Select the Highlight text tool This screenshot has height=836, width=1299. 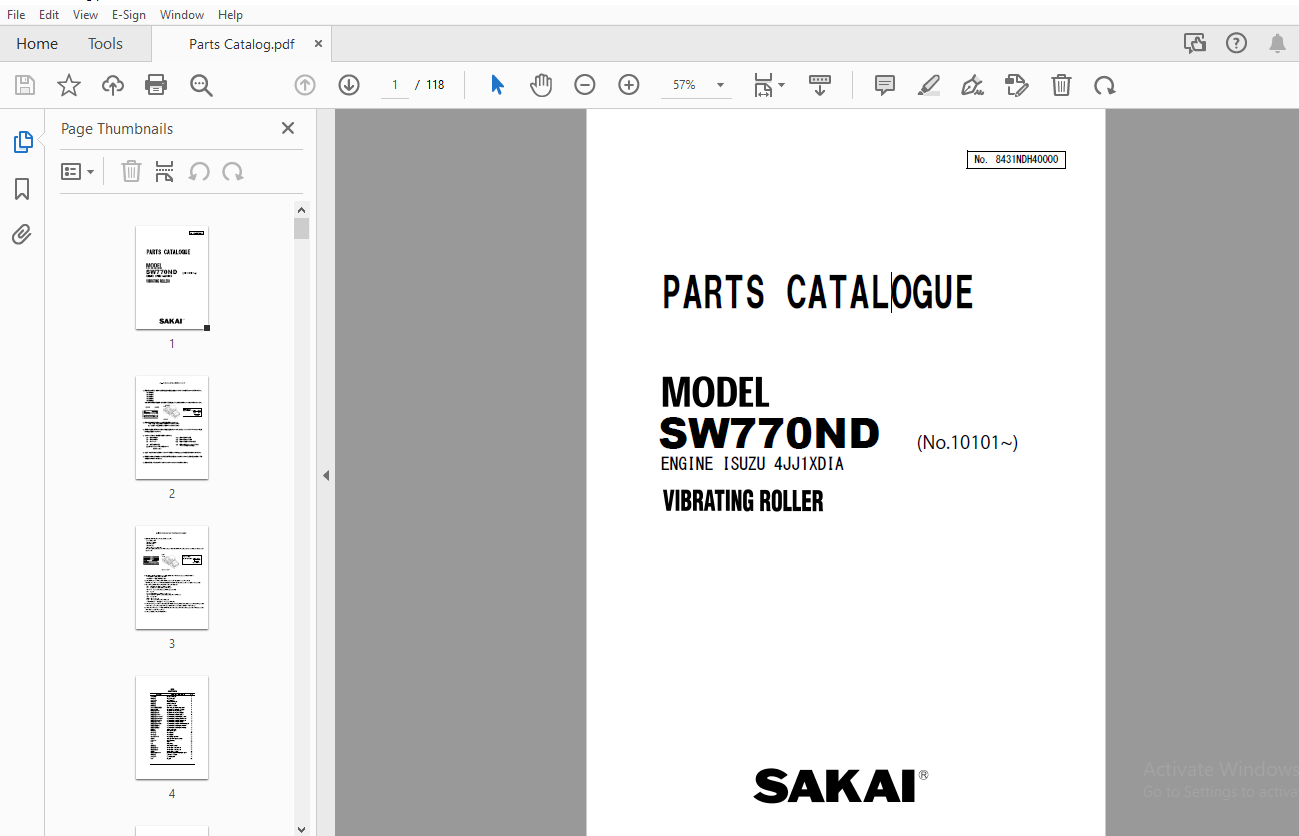pos(929,85)
